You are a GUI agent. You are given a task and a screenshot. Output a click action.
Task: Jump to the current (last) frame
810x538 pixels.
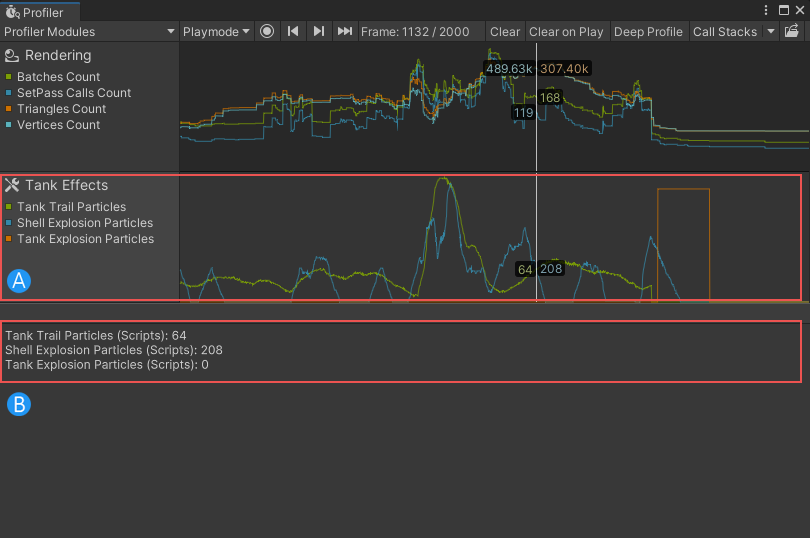click(345, 31)
